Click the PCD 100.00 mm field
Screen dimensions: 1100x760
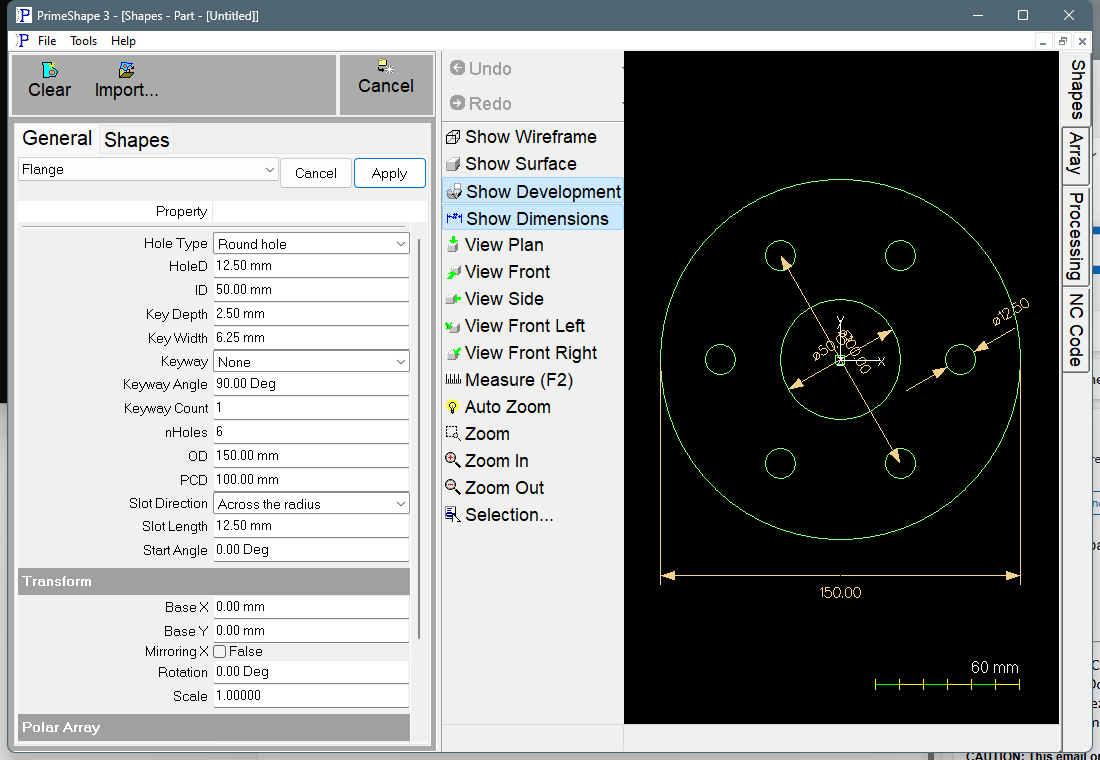tap(311, 479)
